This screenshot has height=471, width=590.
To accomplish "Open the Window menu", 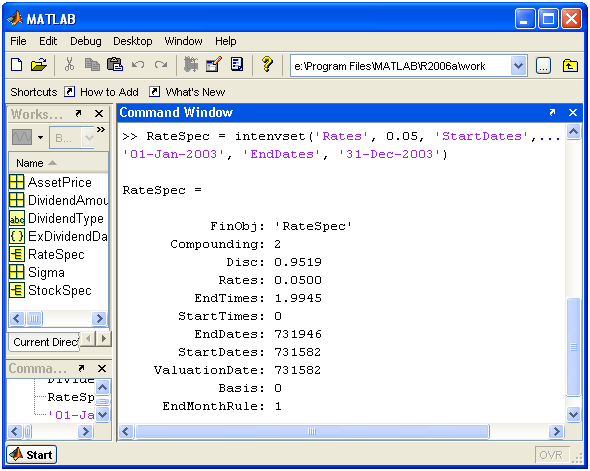I will click(x=183, y=41).
